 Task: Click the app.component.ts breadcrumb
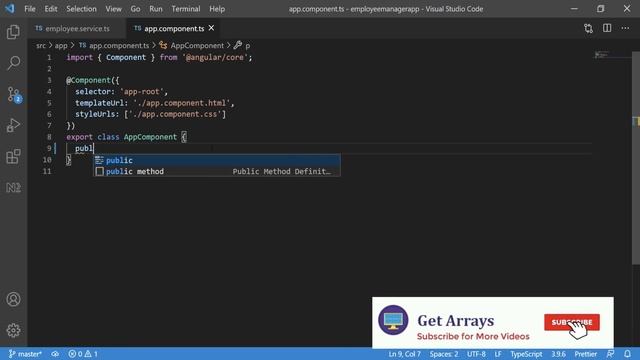(x=114, y=45)
